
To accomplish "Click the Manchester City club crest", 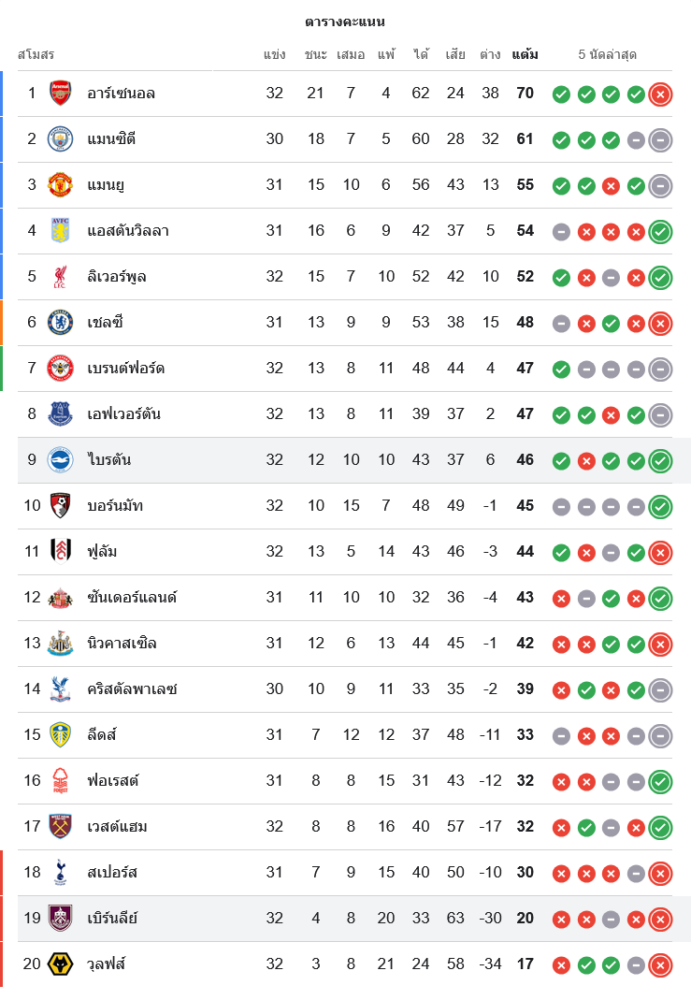I will tap(61, 139).
